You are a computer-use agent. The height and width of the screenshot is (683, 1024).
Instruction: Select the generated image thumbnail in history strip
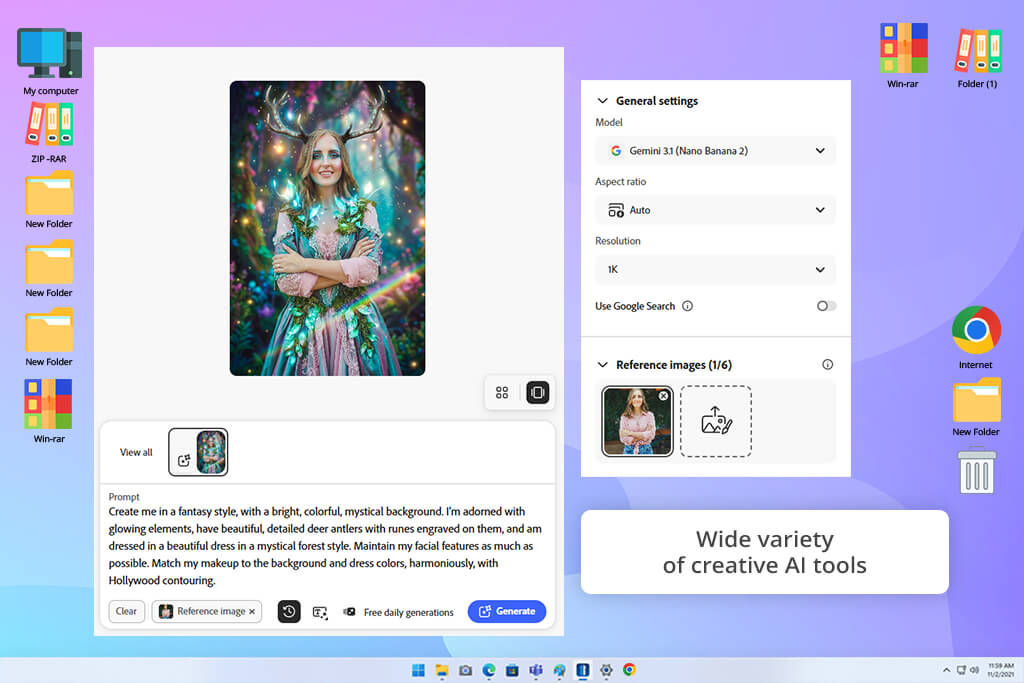(198, 452)
